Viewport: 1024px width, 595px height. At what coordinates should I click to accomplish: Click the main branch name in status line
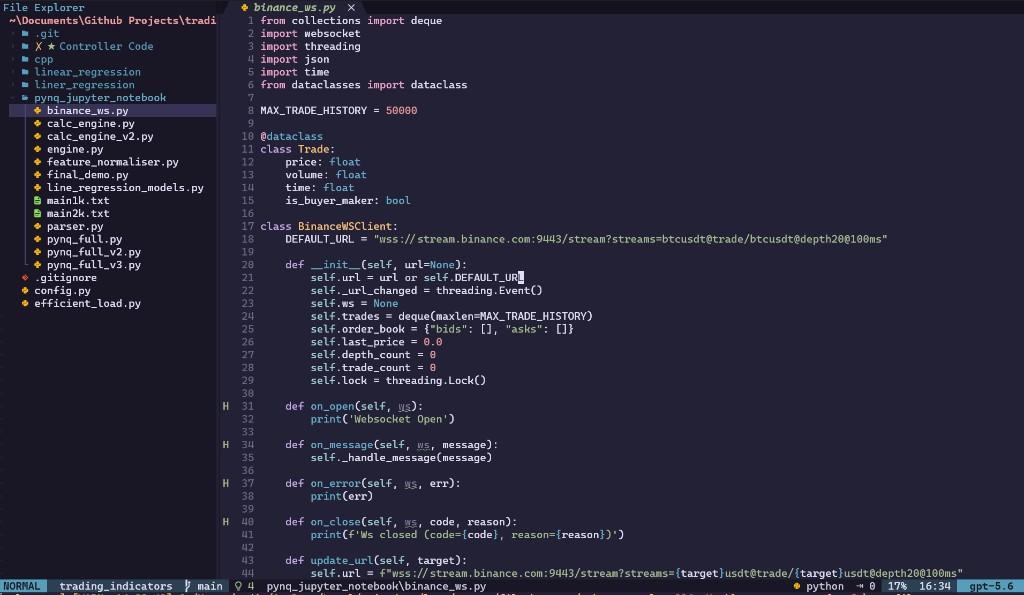pos(210,586)
